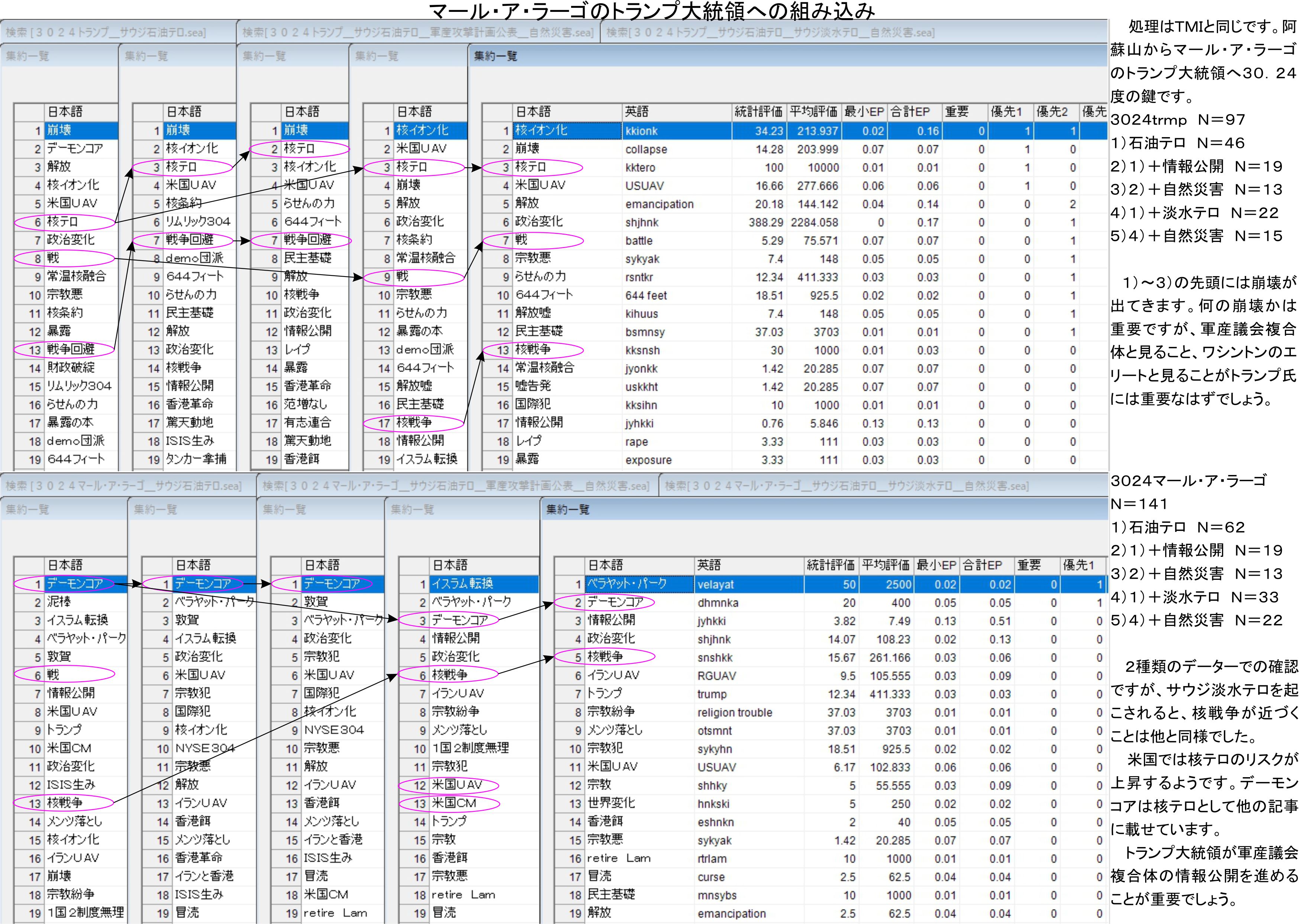This screenshot has width=1299, height=924.
Task: Select statistical value 388.29 cell
Action: point(766,223)
